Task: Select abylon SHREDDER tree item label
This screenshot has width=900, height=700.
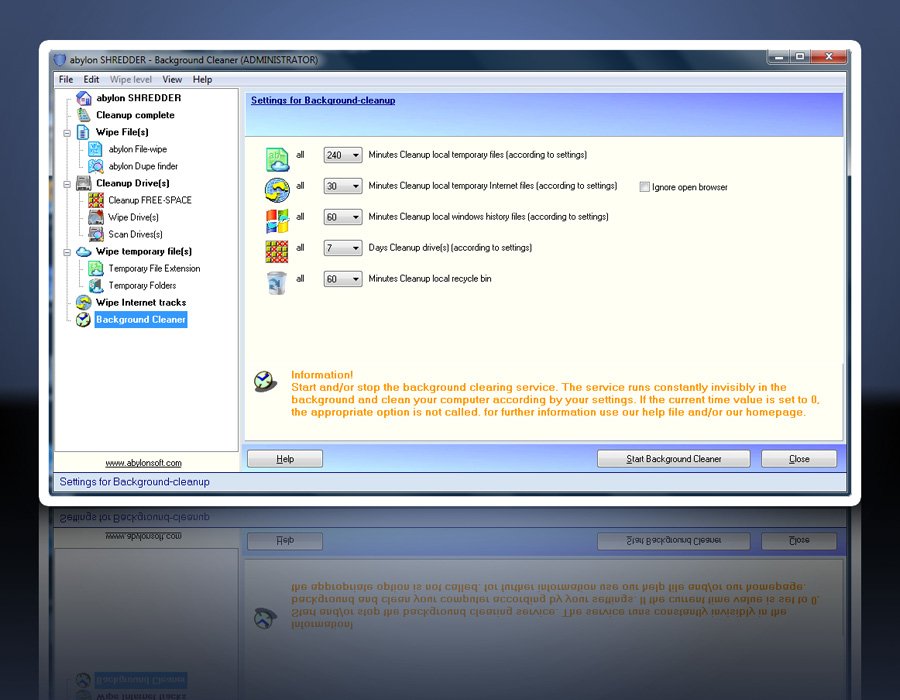Action: [x=138, y=98]
